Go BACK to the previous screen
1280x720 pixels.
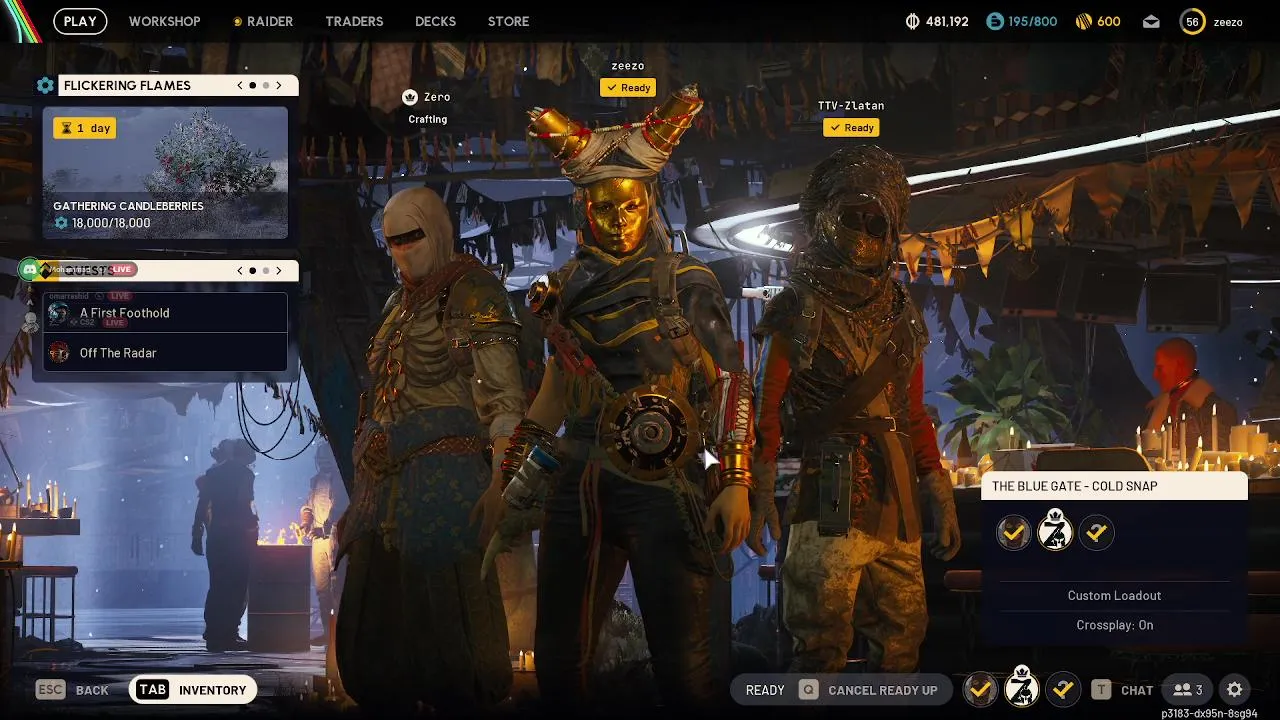click(x=92, y=690)
